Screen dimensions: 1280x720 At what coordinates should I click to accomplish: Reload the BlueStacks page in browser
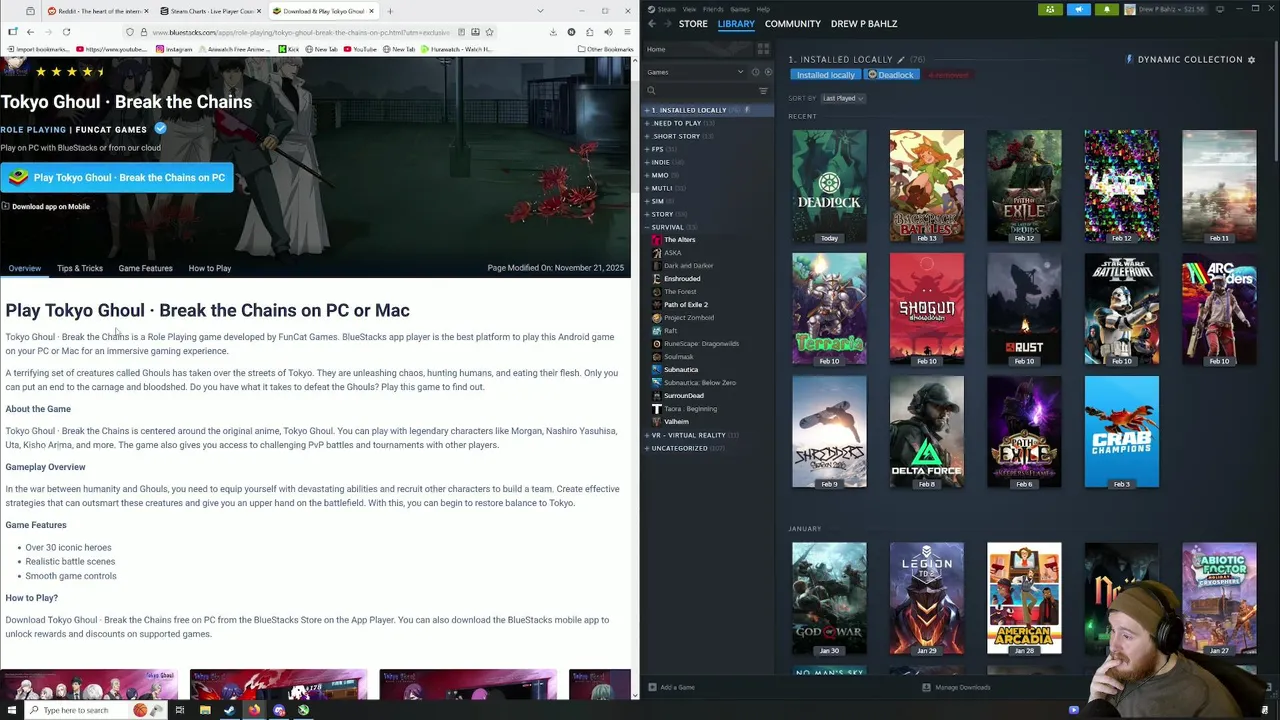tap(66, 32)
